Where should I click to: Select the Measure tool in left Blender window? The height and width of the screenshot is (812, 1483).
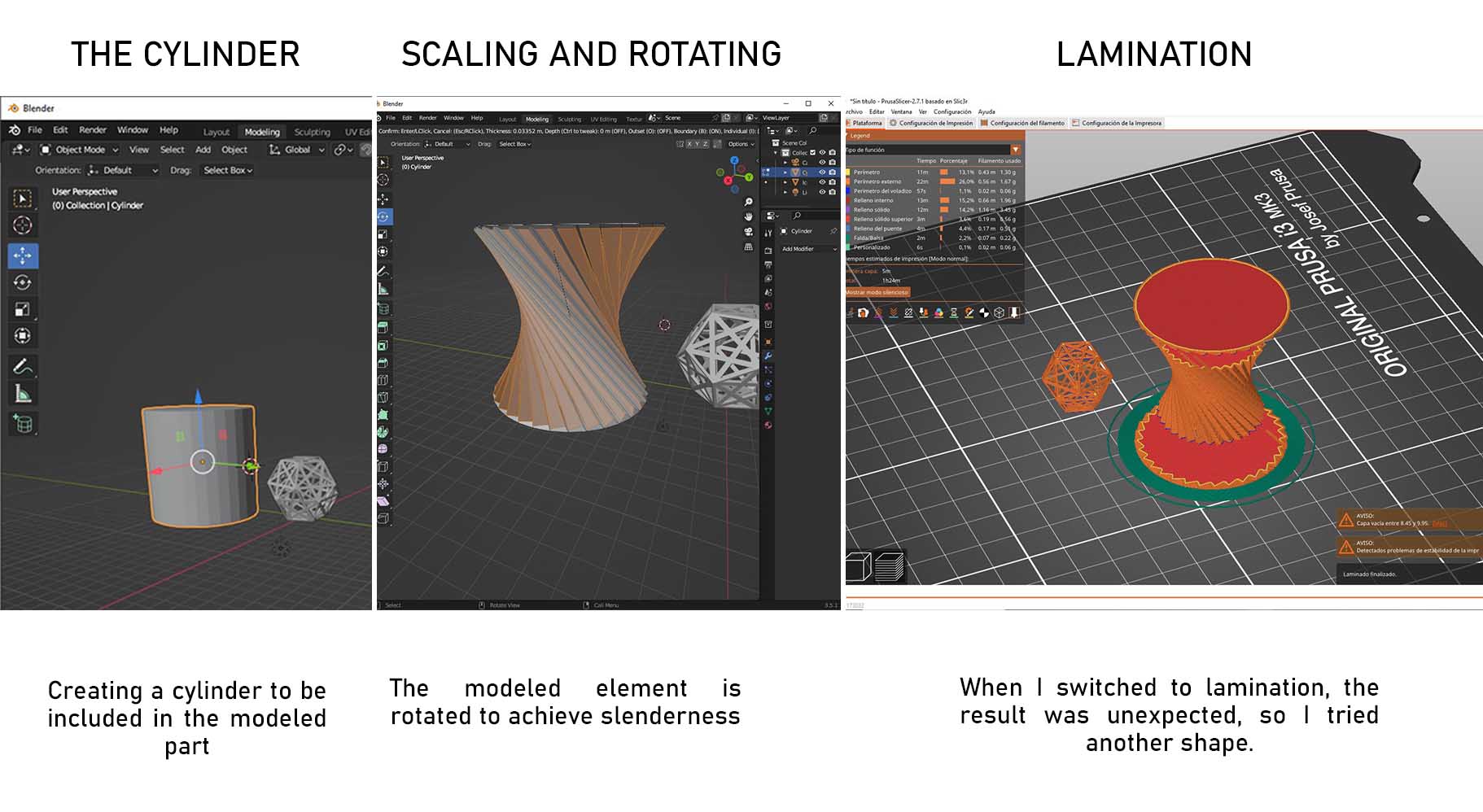[x=23, y=395]
